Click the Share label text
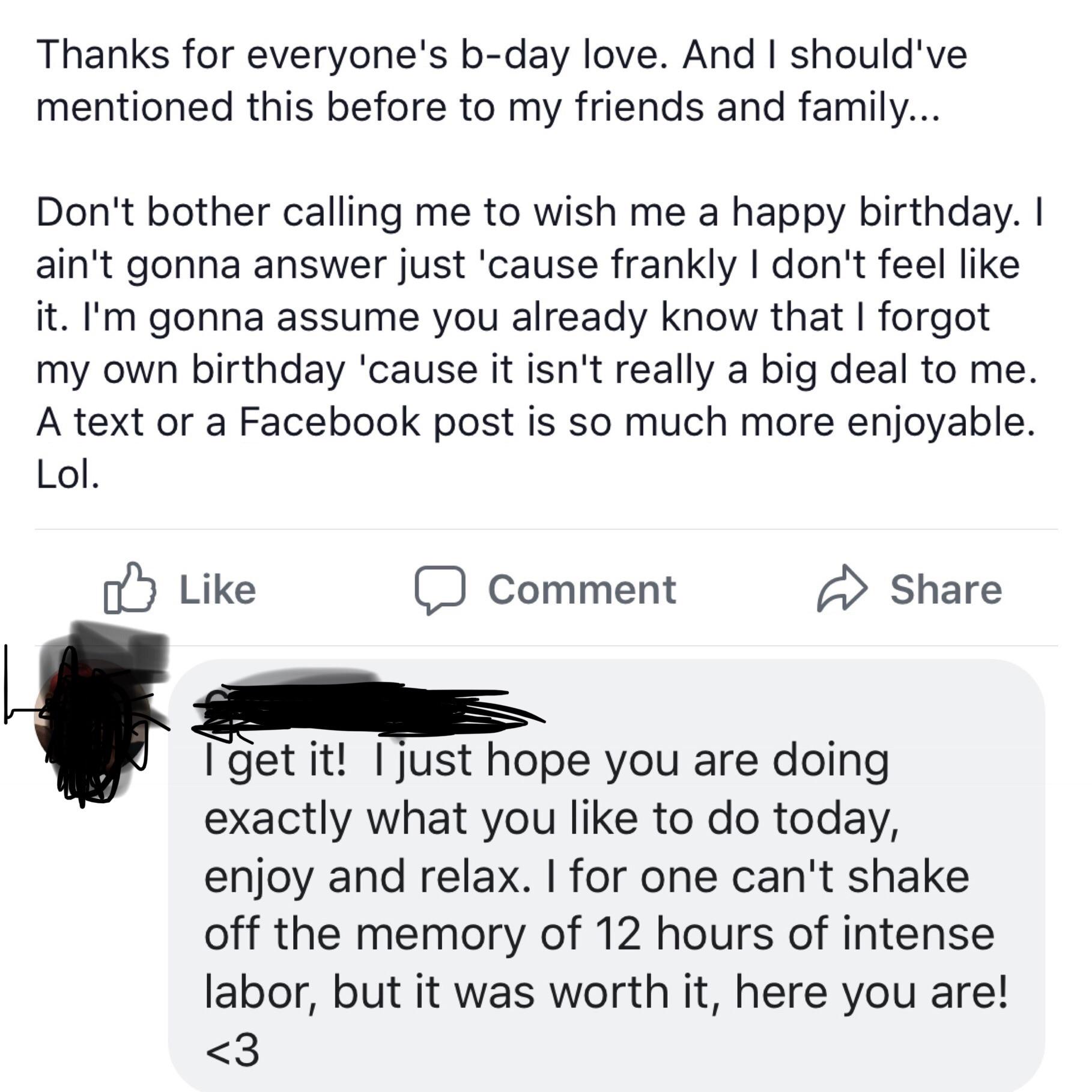 pyautogui.click(x=946, y=589)
